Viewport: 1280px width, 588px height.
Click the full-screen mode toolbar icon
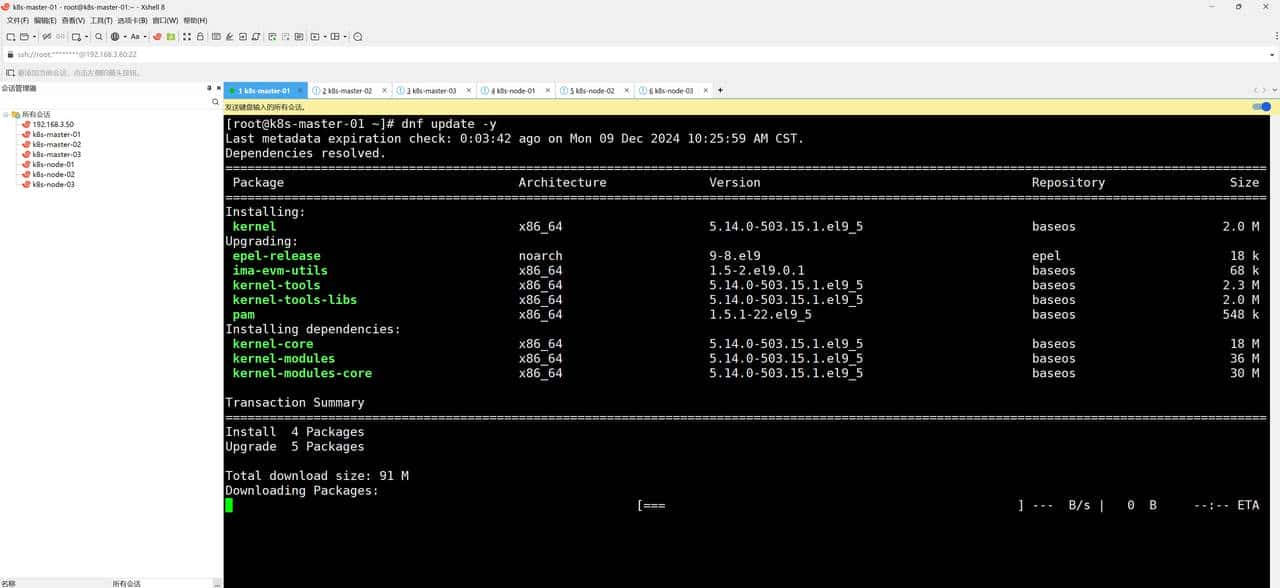pos(186,37)
